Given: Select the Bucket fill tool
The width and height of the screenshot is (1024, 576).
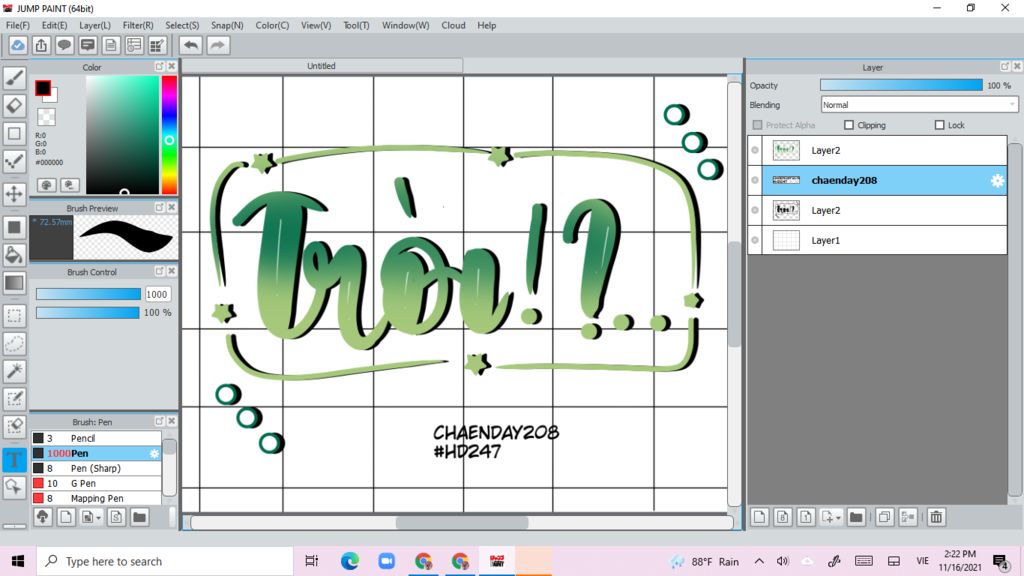Looking at the screenshot, I should [x=14, y=255].
